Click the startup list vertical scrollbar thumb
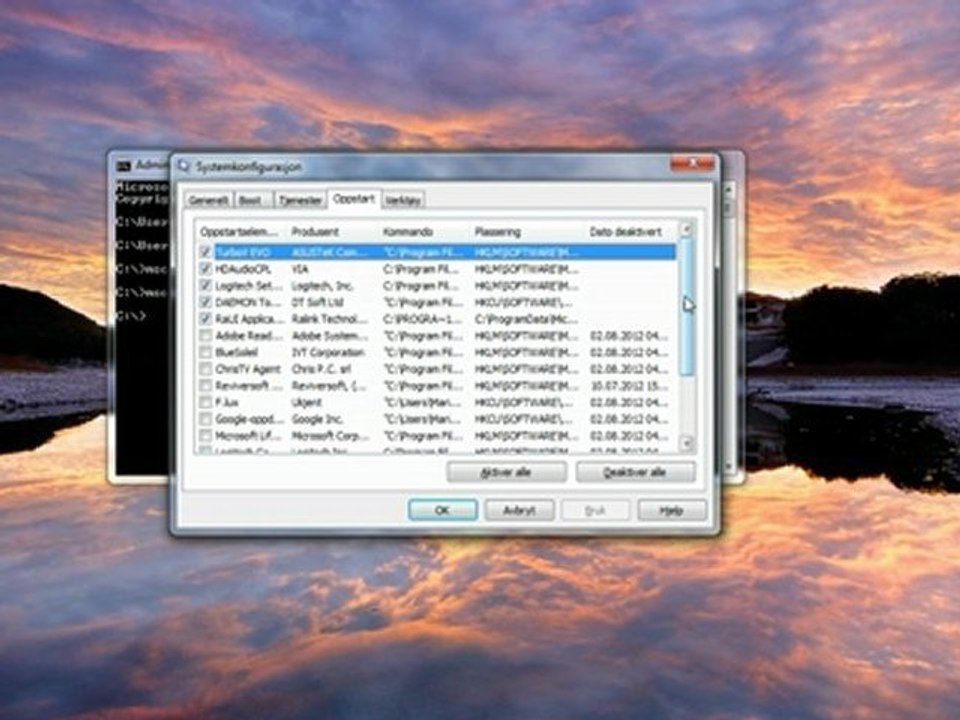 click(x=687, y=306)
